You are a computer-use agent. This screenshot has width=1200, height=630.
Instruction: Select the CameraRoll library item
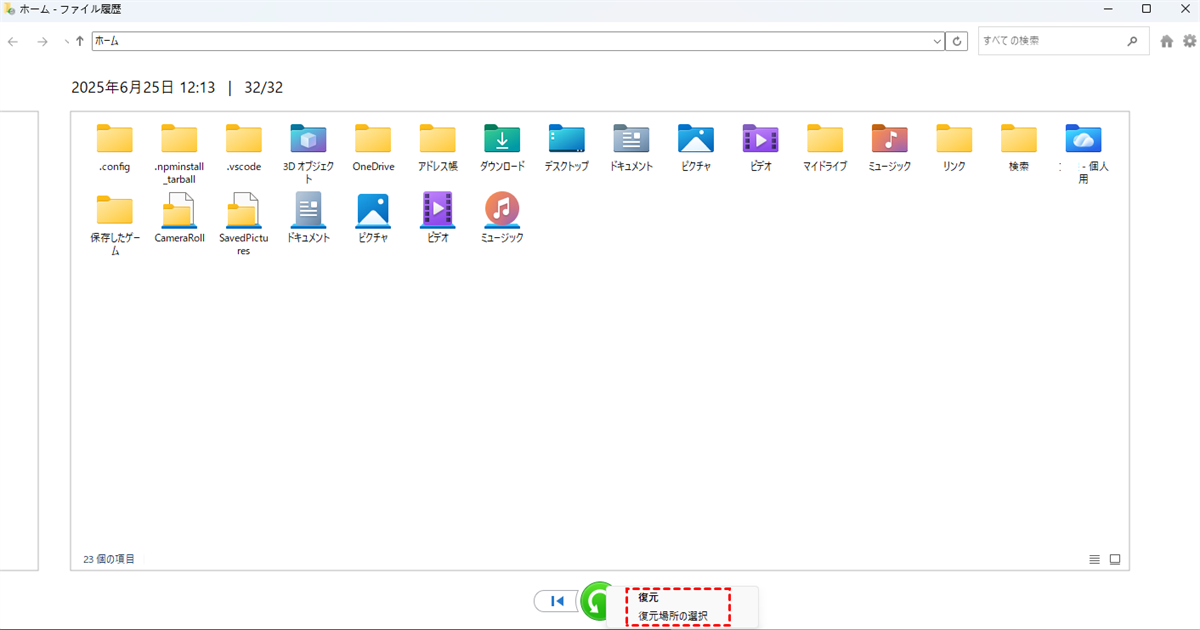click(179, 219)
